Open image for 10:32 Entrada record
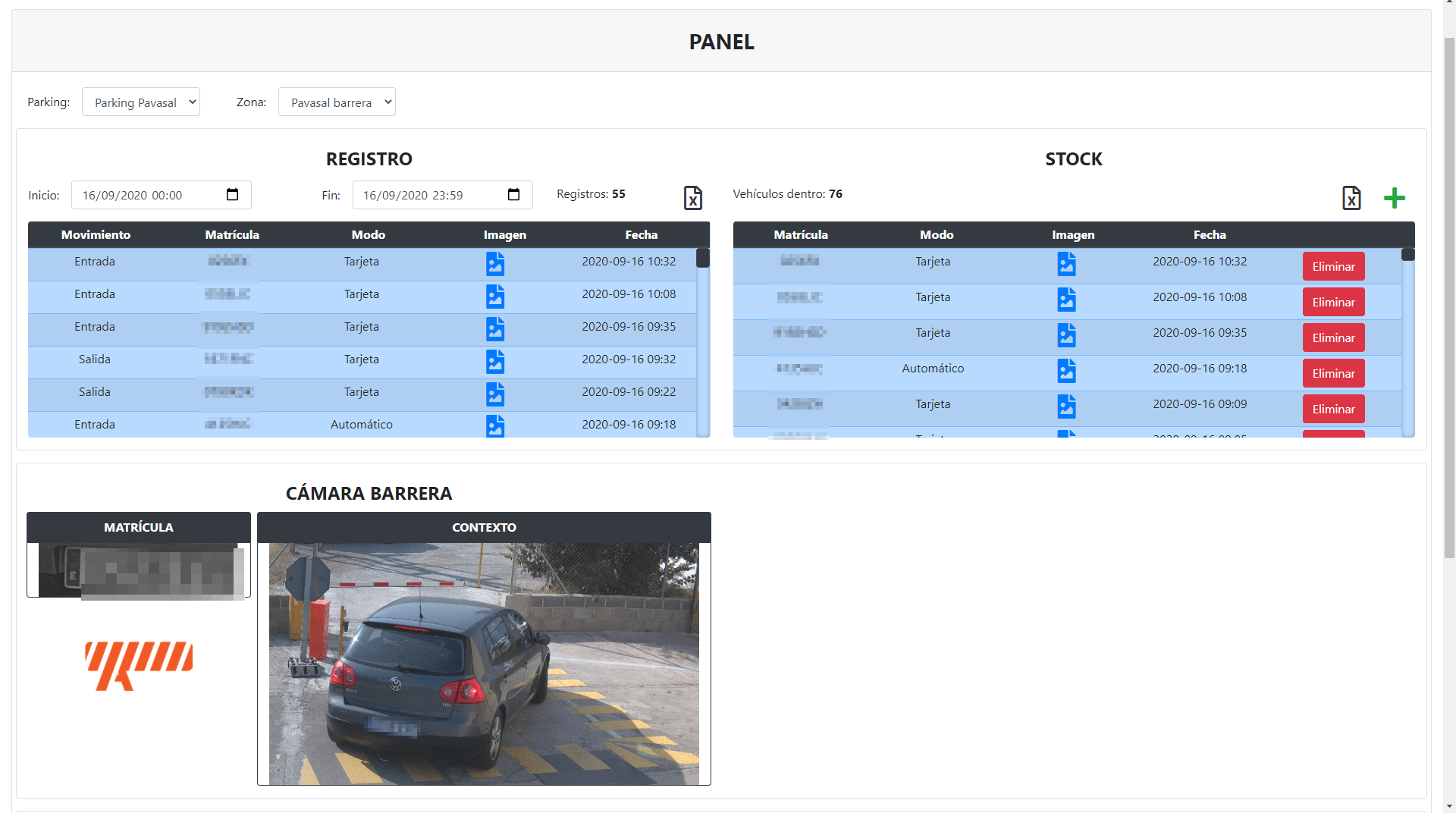 coord(495,263)
